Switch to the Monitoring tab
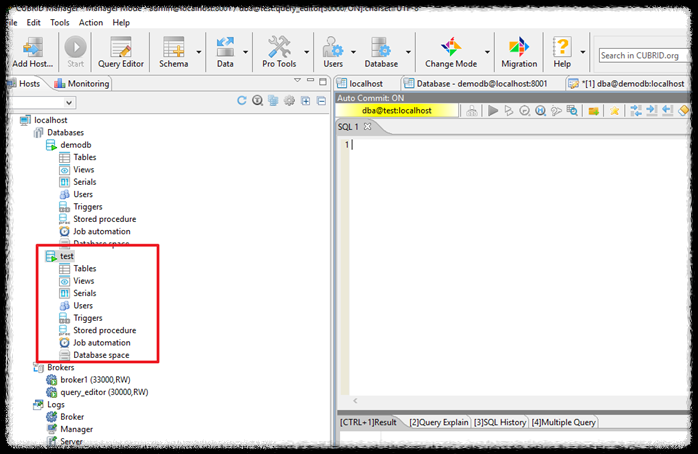Image resolution: width=698 pixels, height=454 pixels. [x=82, y=84]
